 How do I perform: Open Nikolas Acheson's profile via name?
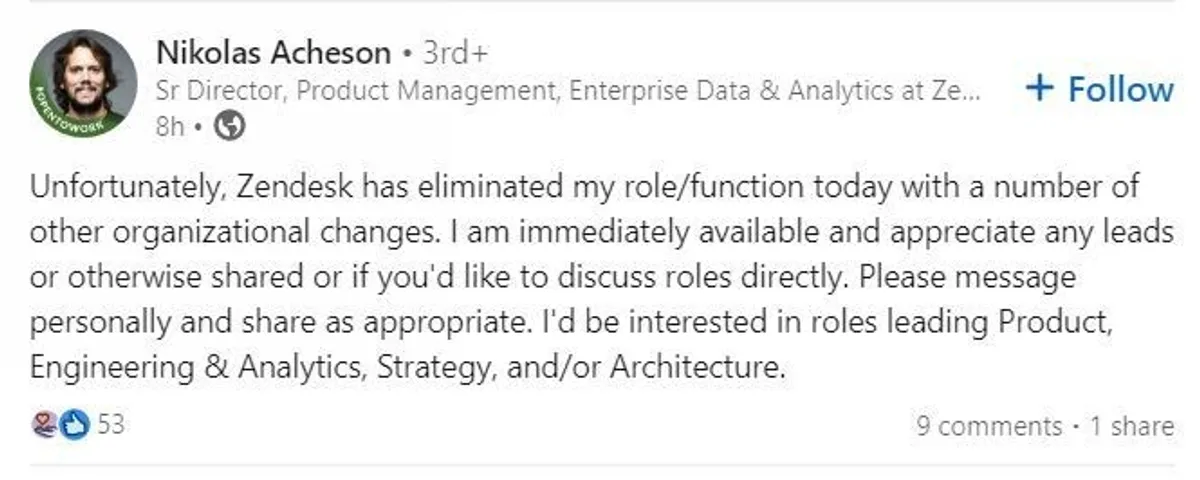271,50
